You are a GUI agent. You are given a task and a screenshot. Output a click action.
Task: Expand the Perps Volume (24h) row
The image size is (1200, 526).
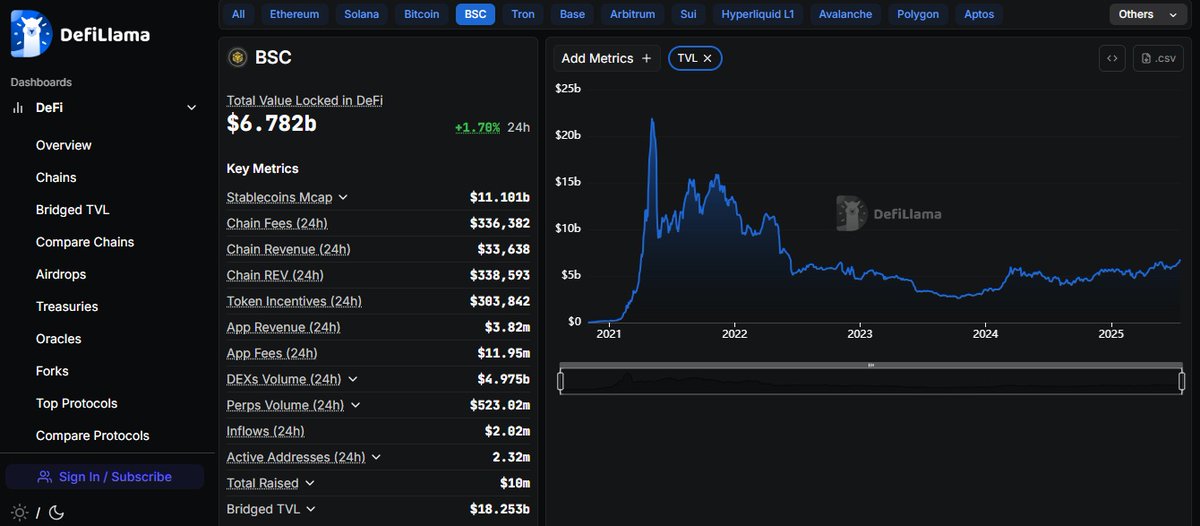356,405
